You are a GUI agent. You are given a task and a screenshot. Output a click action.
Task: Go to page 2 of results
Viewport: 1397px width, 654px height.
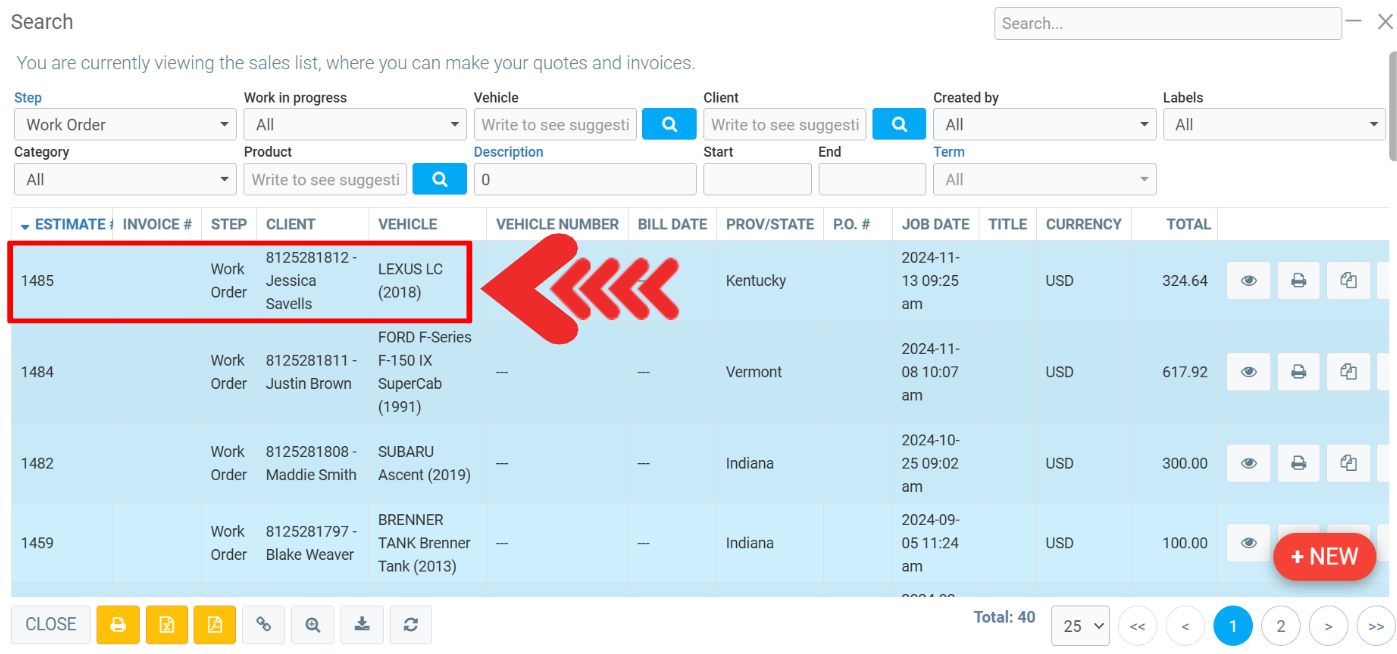[1281, 627]
